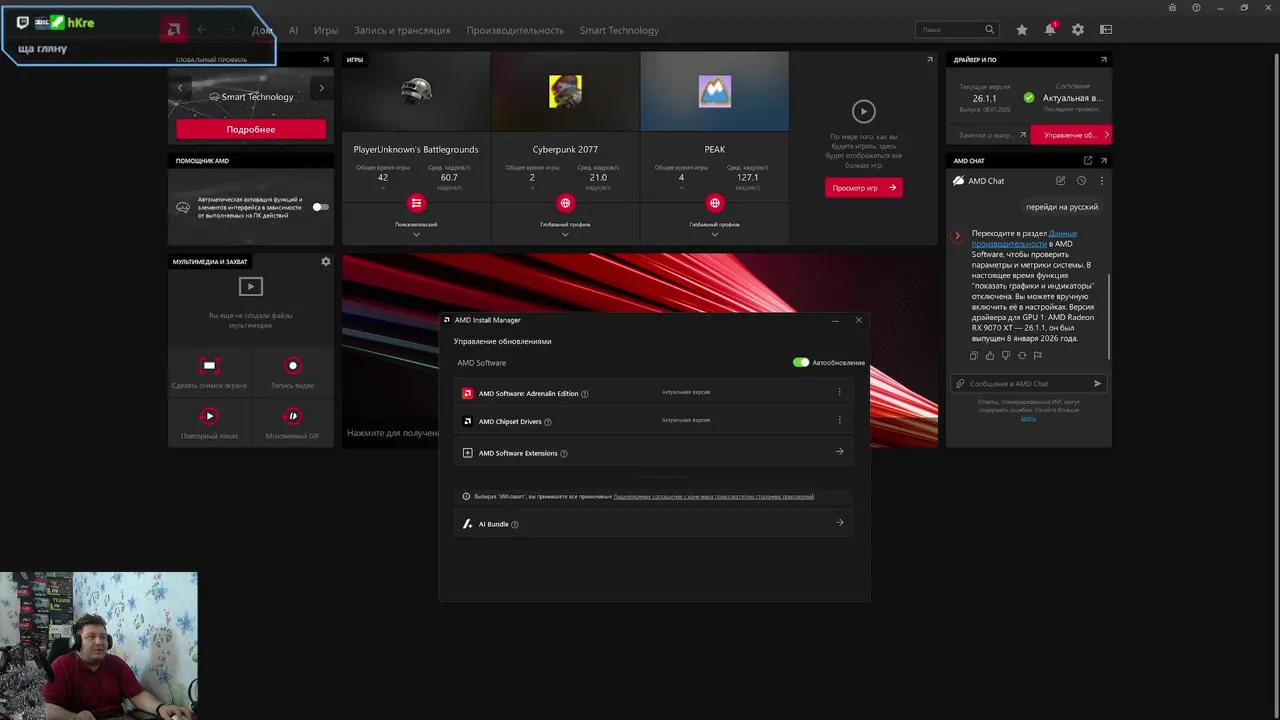This screenshot has height=720, width=1280.
Task: Go to next profile in global profile carousel
Action: coord(321,88)
